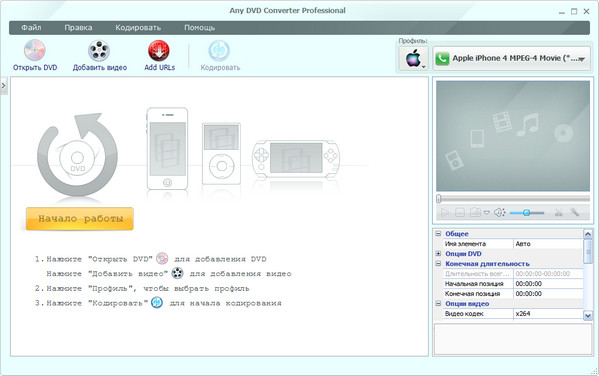The height and width of the screenshot is (376, 599).
Task: Click the properties panel scroll up arrow
Action: (x=588, y=233)
